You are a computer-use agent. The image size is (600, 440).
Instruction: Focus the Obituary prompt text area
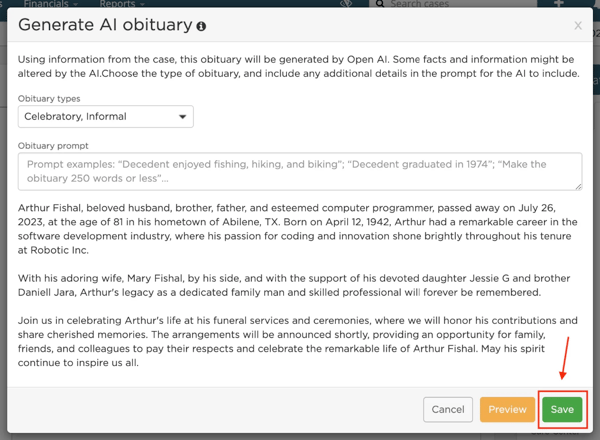coord(300,171)
